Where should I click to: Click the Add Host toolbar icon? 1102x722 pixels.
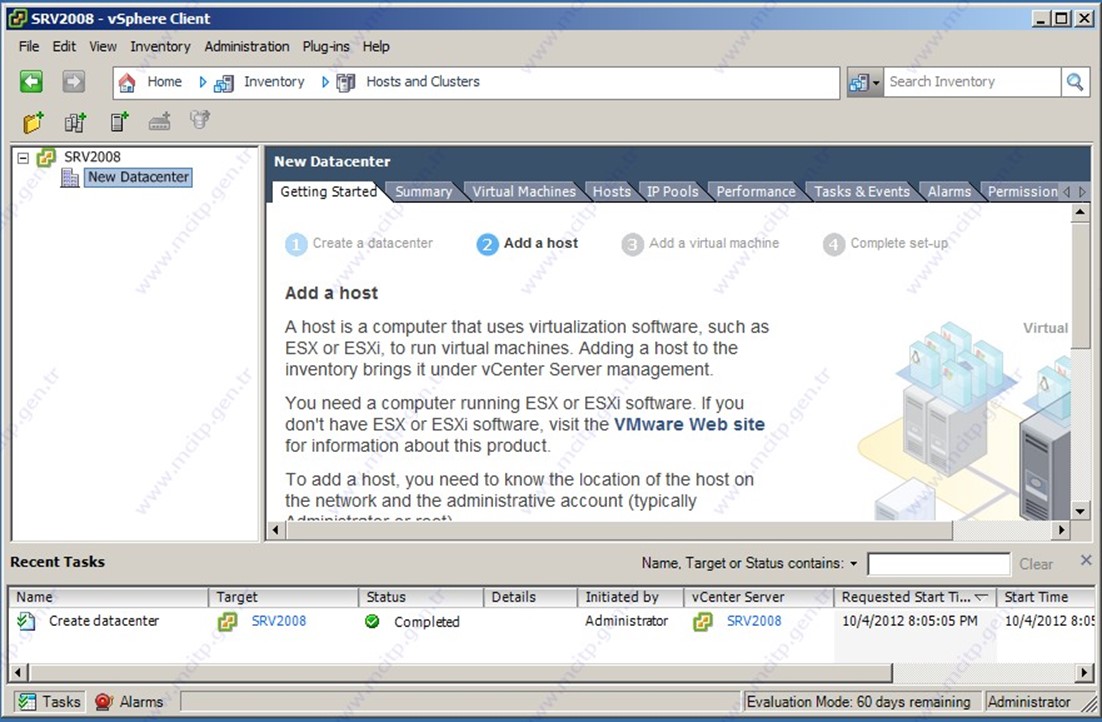pos(119,122)
